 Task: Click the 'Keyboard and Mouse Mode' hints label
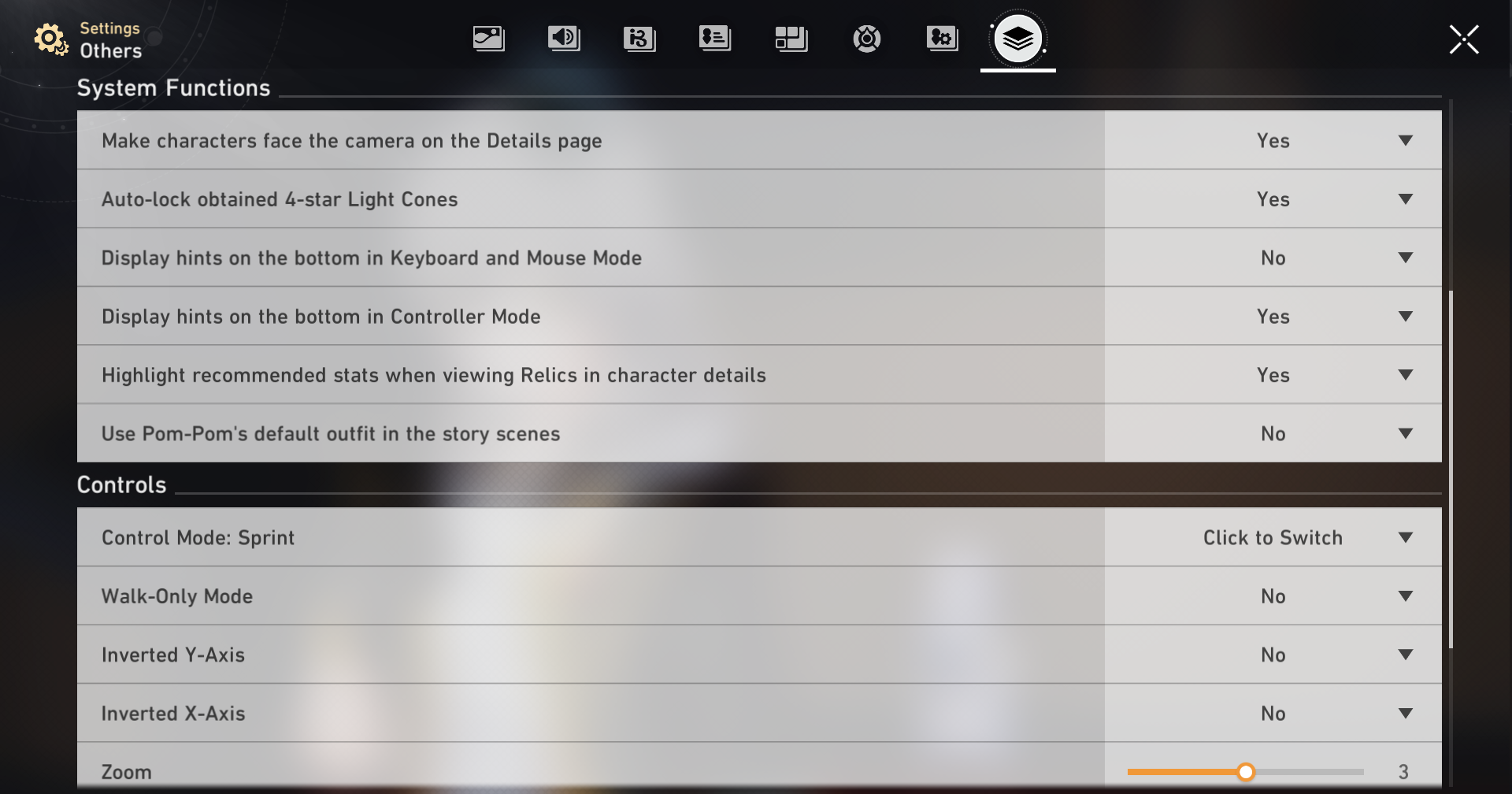click(x=372, y=258)
